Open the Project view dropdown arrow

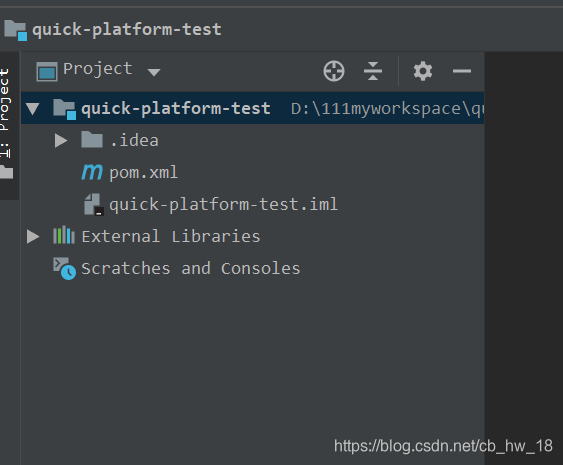click(x=154, y=72)
